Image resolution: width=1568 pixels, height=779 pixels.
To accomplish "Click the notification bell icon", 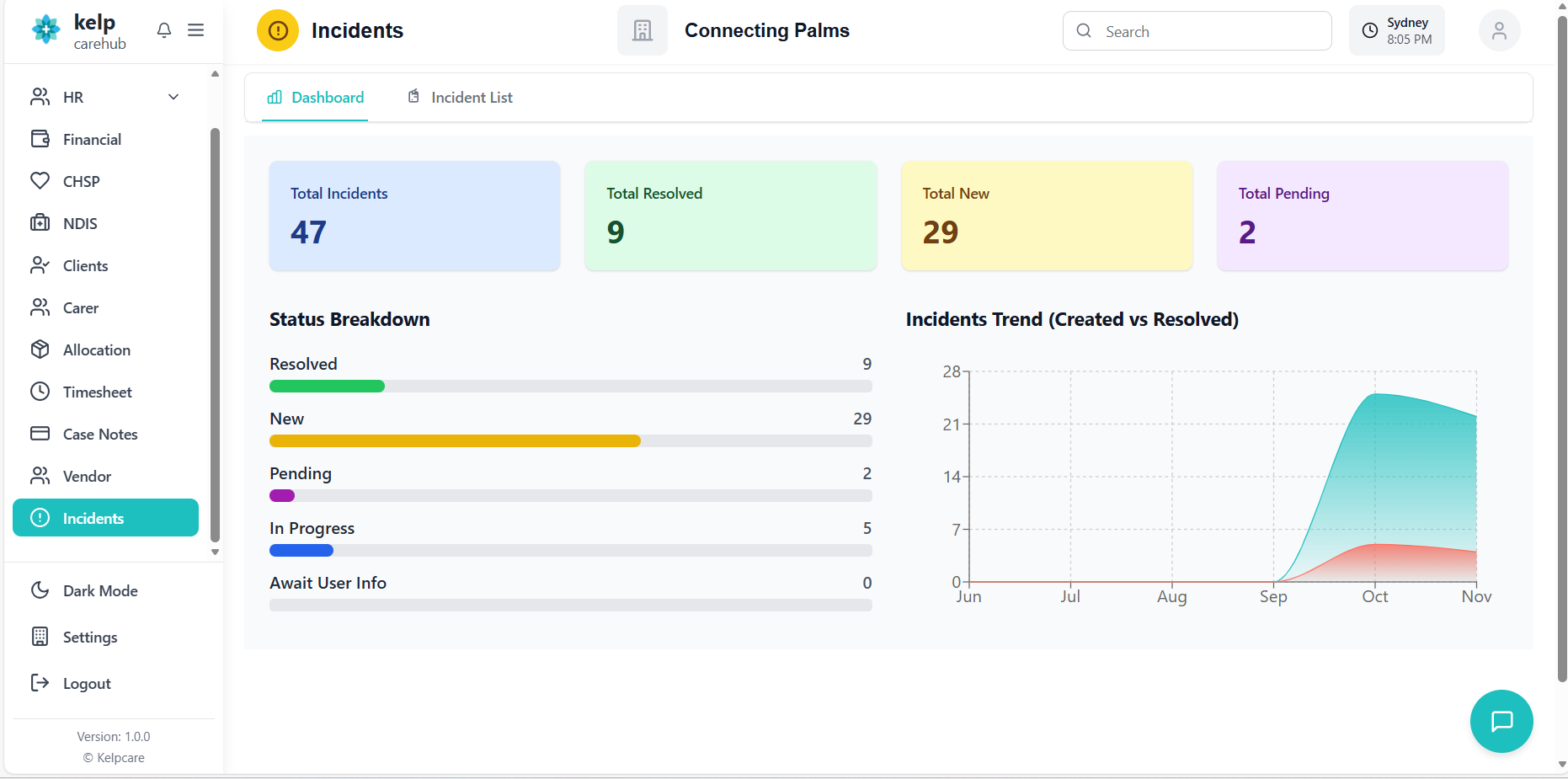I will pyautogui.click(x=164, y=30).
